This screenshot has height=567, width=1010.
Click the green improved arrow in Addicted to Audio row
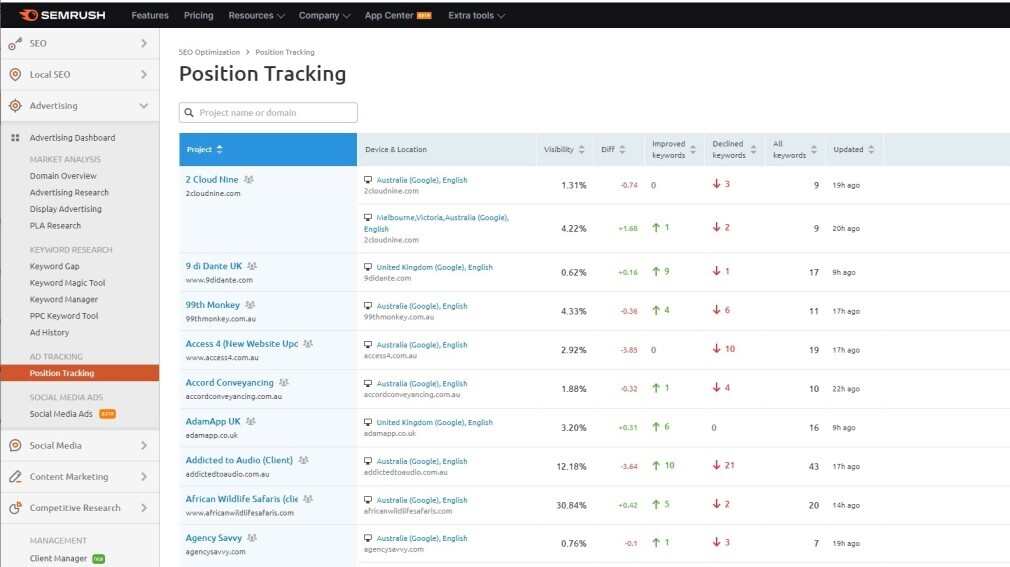(x=656, y=465)
